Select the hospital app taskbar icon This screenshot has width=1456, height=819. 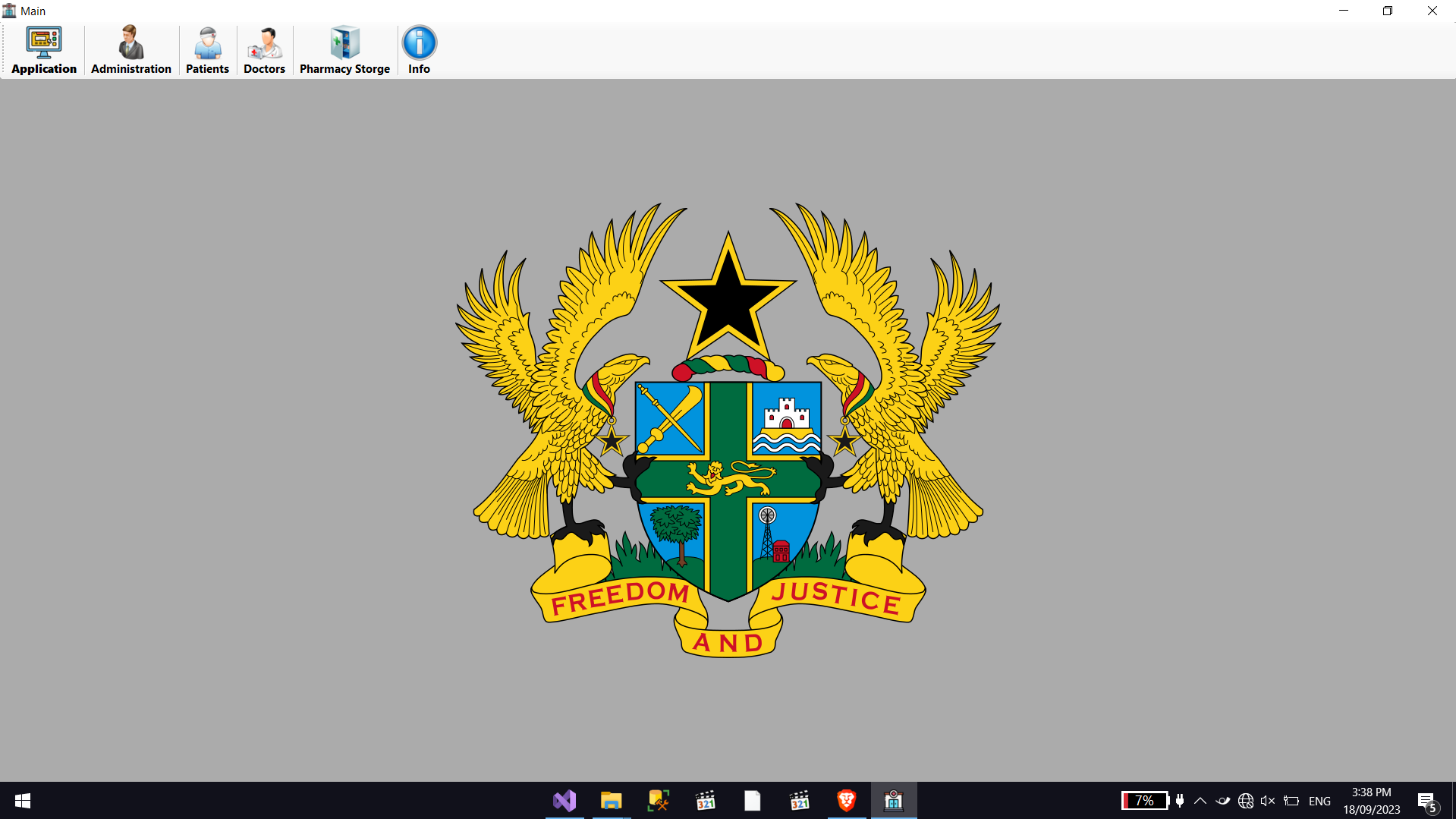894,801
